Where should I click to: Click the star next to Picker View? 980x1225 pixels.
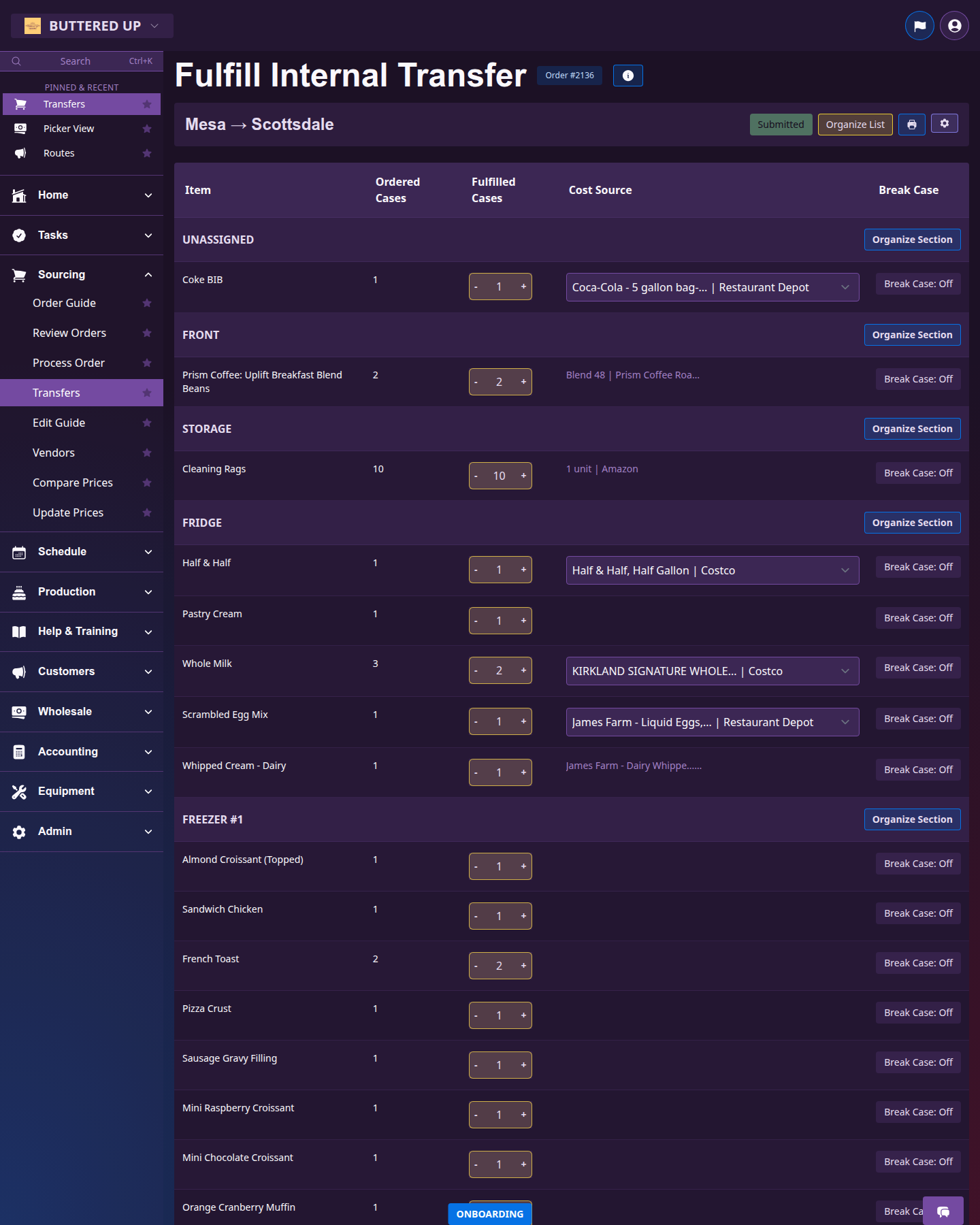point(147,129)
